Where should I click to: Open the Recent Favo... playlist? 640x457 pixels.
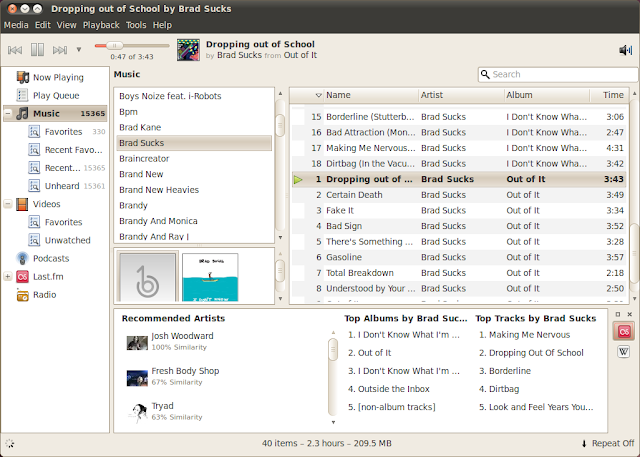[x=66, y=150]
